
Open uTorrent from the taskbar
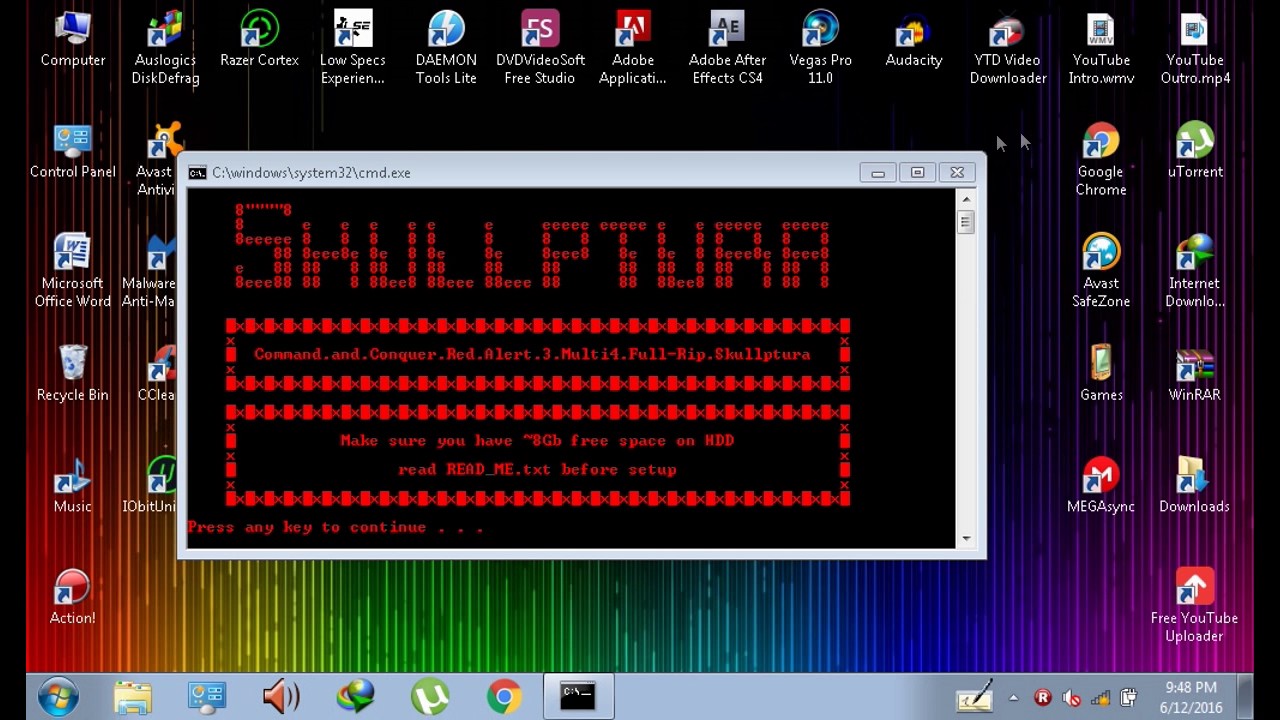(430, 697)
